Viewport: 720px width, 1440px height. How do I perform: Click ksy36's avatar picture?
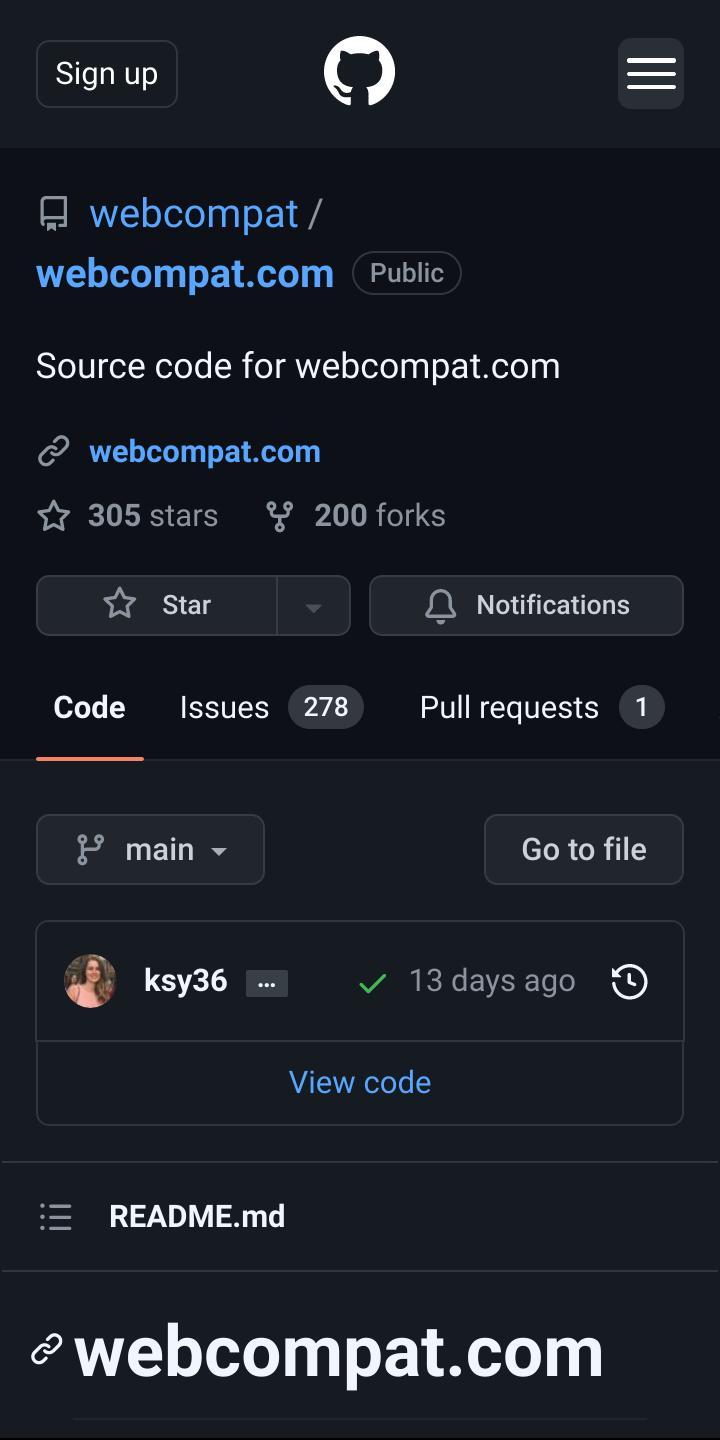pos(90,981)
